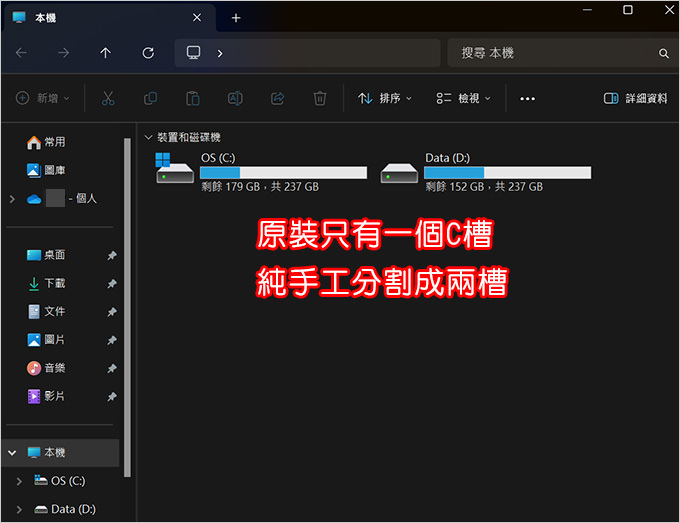This screenshot has width=680, height=523.
Task: Select the OneDrive 個人 cloud entry
Action: click(62, 199)
